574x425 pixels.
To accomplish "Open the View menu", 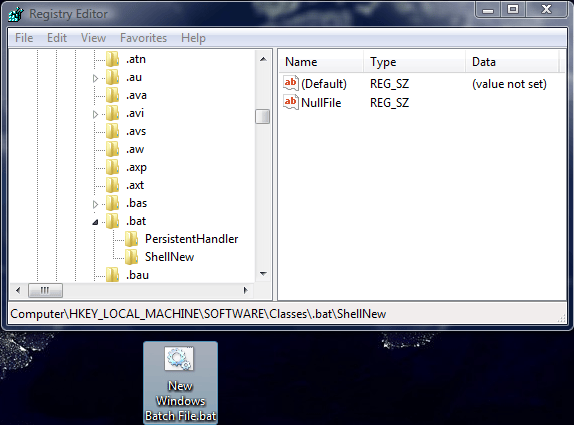I will (93, 38).
